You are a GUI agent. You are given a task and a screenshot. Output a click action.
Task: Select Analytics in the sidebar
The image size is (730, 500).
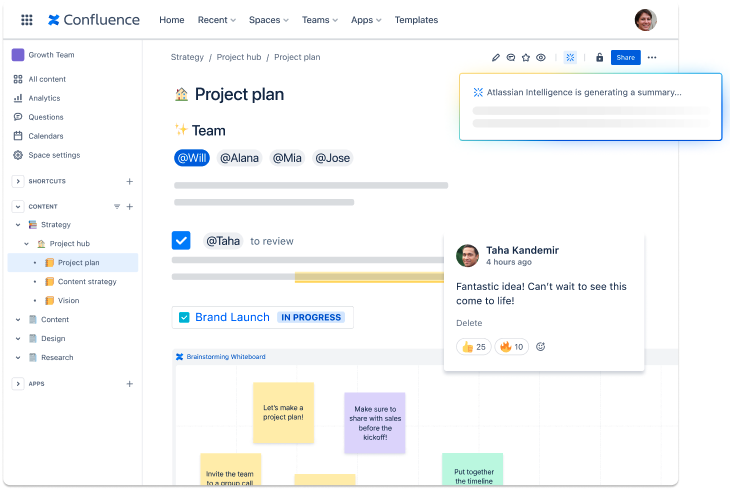point(44,98)
